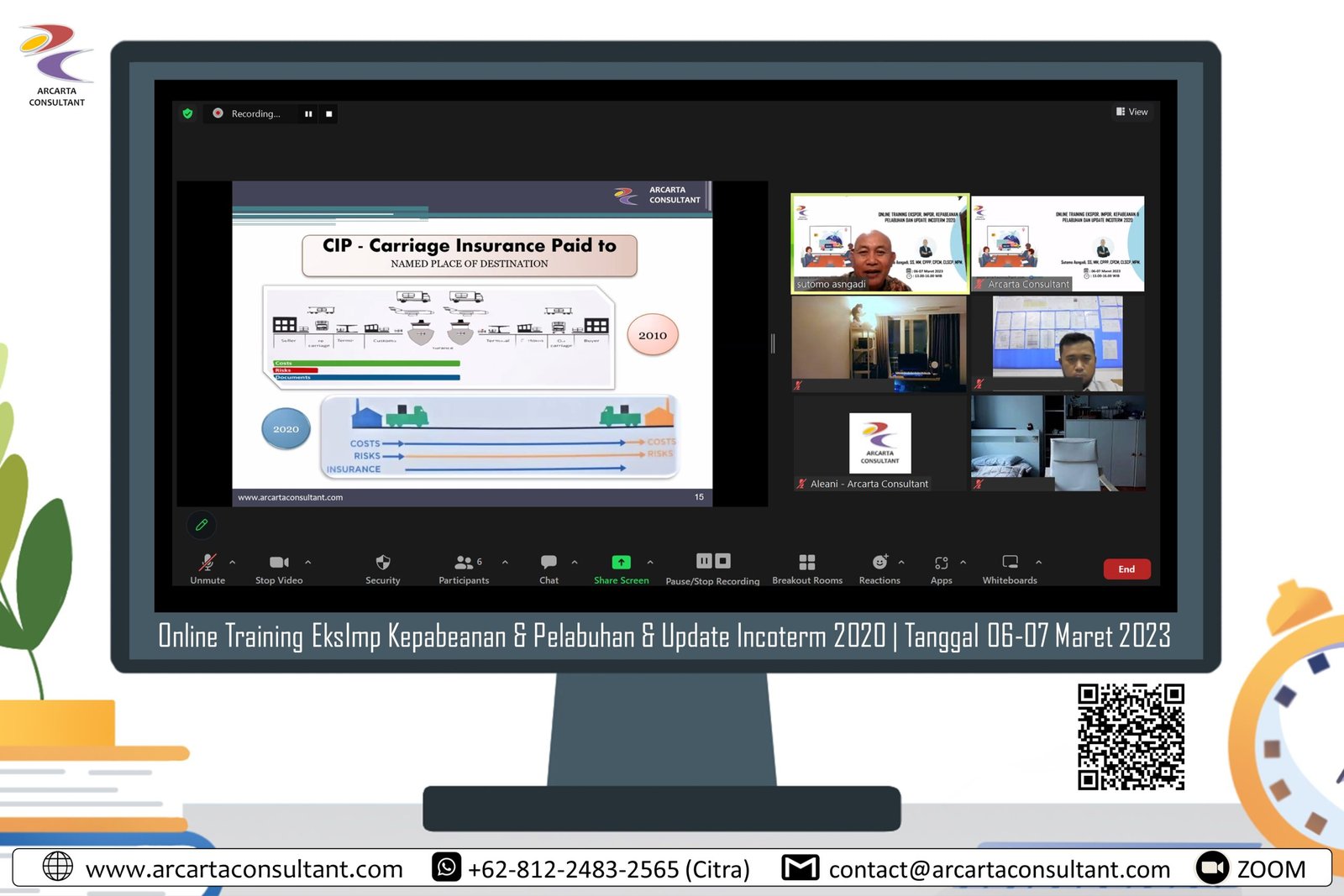Screen dimensions: 1344x896
Task: Stop Video camera toggle
Action: 279,563
